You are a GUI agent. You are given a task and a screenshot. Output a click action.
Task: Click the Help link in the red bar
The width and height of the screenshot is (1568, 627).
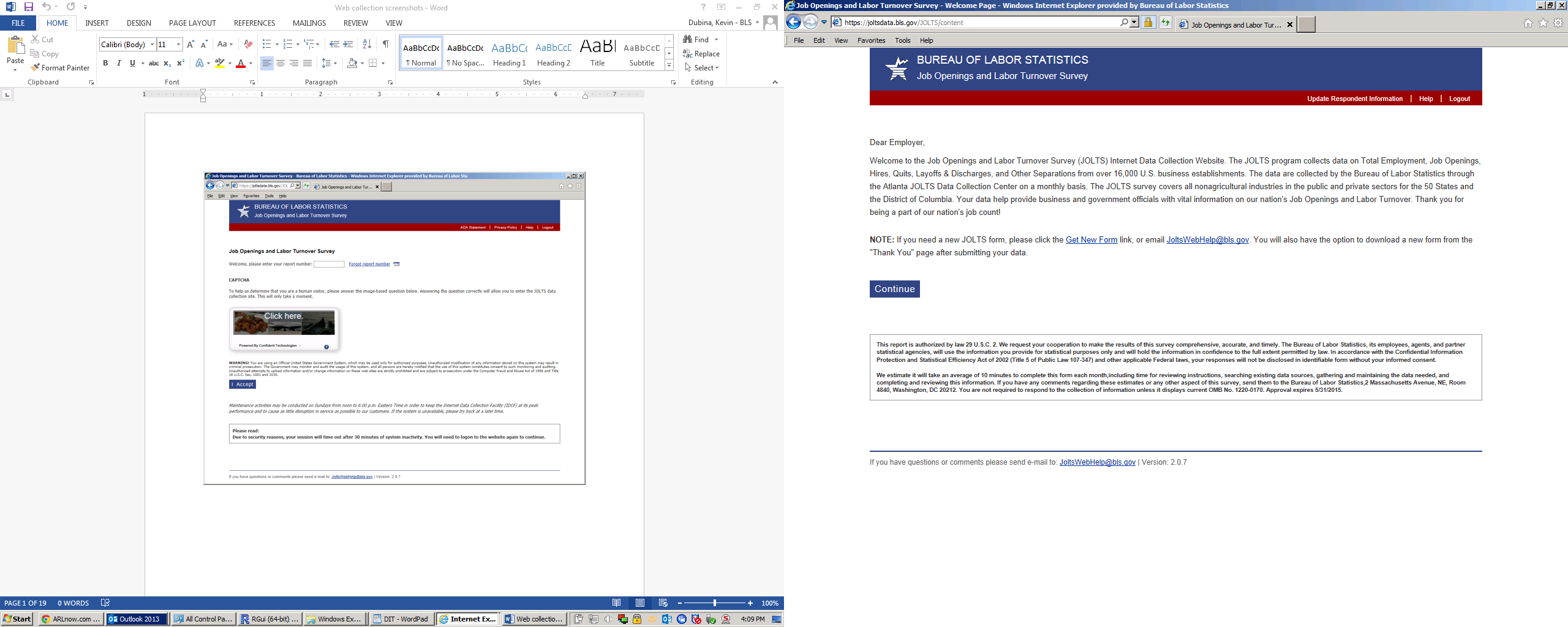click(1426, 99)
